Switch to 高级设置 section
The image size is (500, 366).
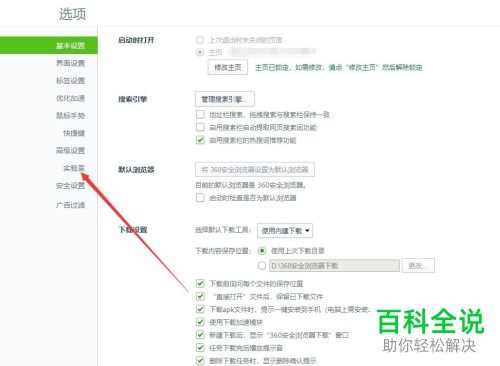pos(70,150)
